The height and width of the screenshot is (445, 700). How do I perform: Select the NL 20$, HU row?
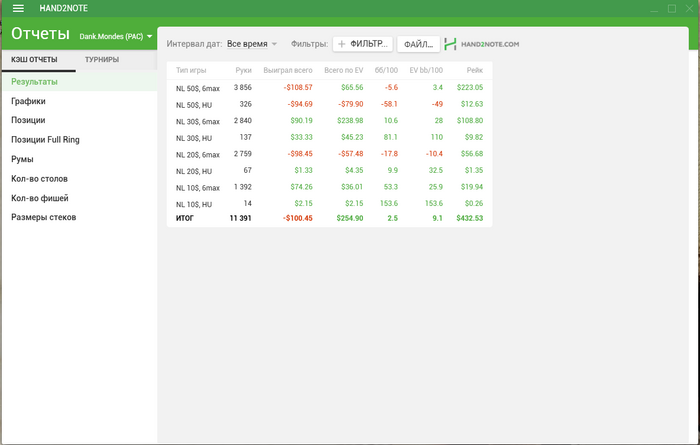(x=329, y=171)
